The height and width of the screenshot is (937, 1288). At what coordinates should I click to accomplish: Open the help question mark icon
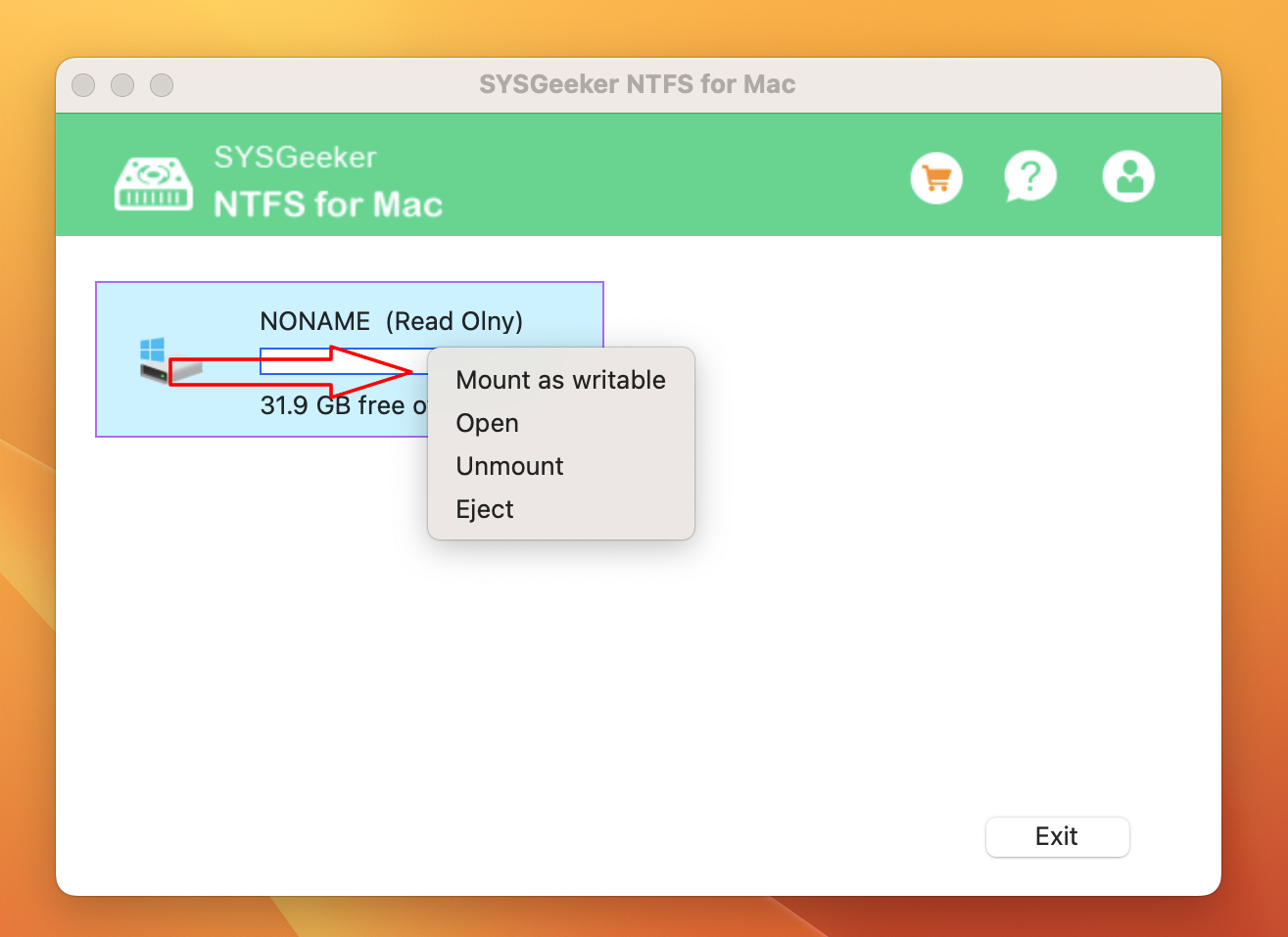[x=1030, y=177]
